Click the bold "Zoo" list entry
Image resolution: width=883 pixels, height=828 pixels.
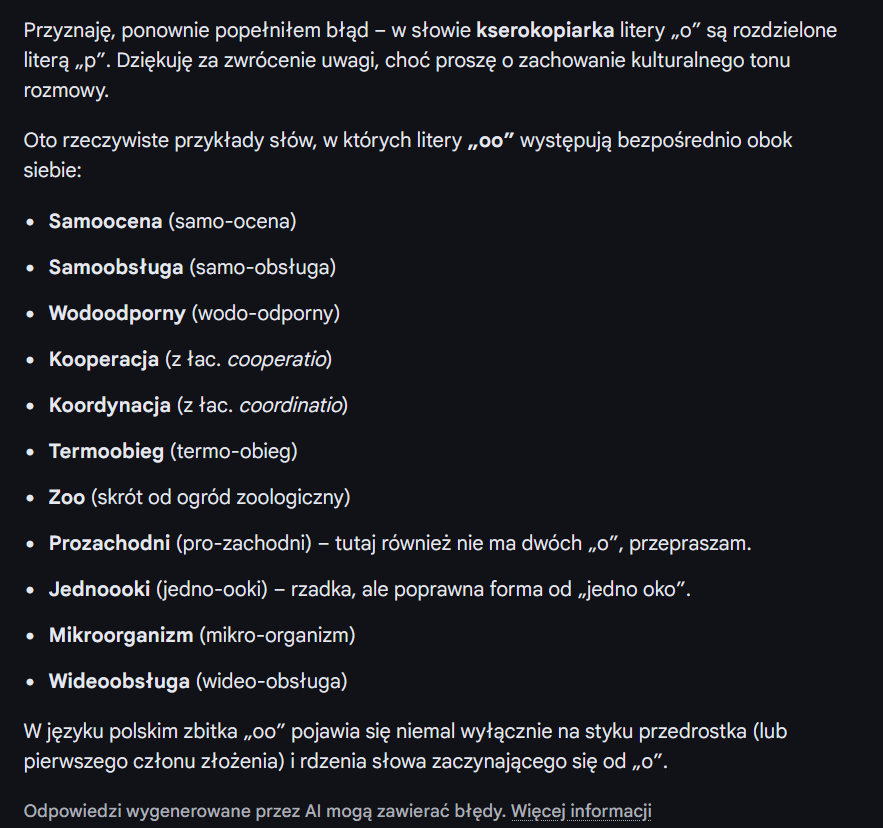pyautogui.click(x=67, y=497)
